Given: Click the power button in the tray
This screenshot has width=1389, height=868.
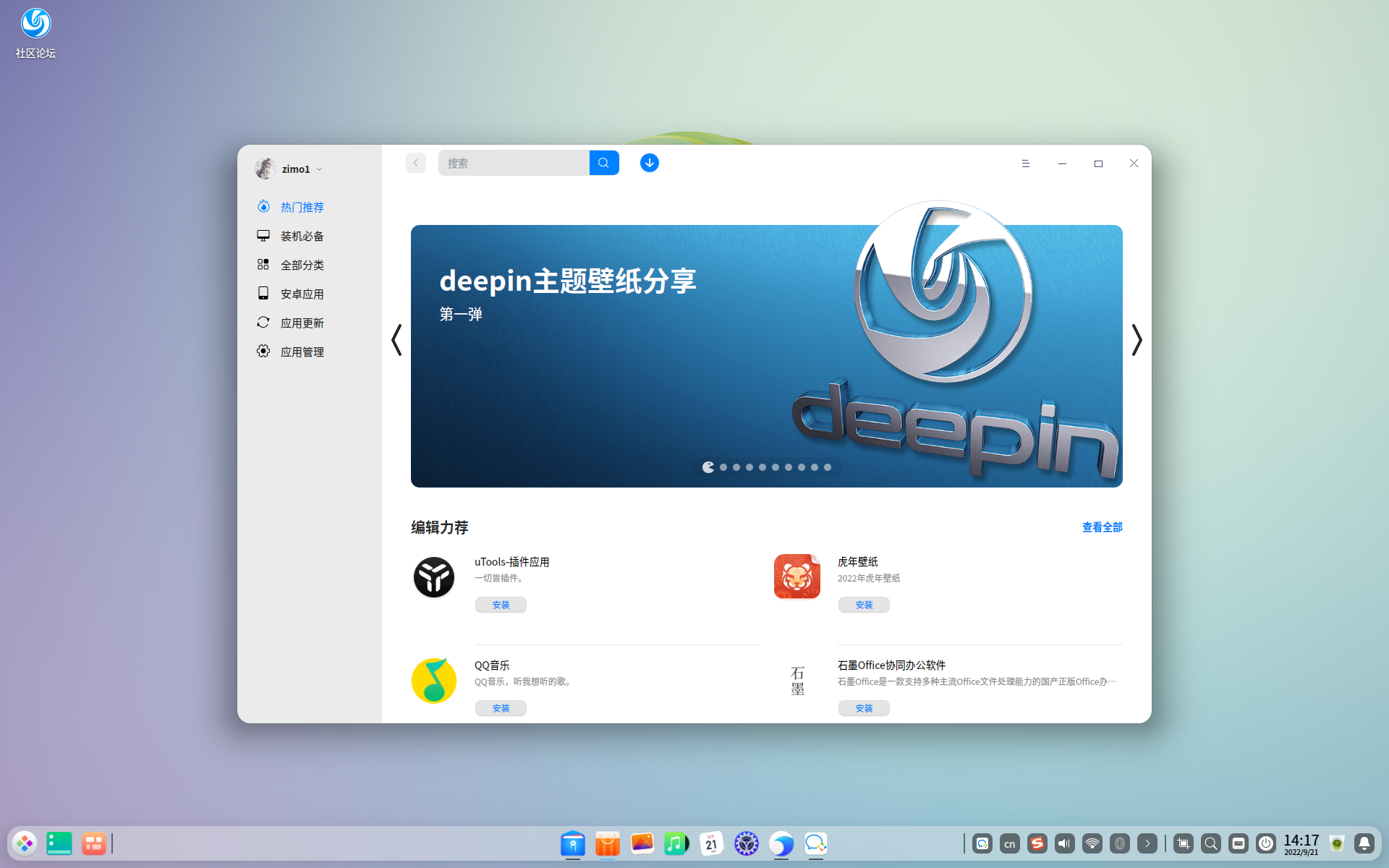Looking at the screenshot, I should click(x=1265, y=843).
